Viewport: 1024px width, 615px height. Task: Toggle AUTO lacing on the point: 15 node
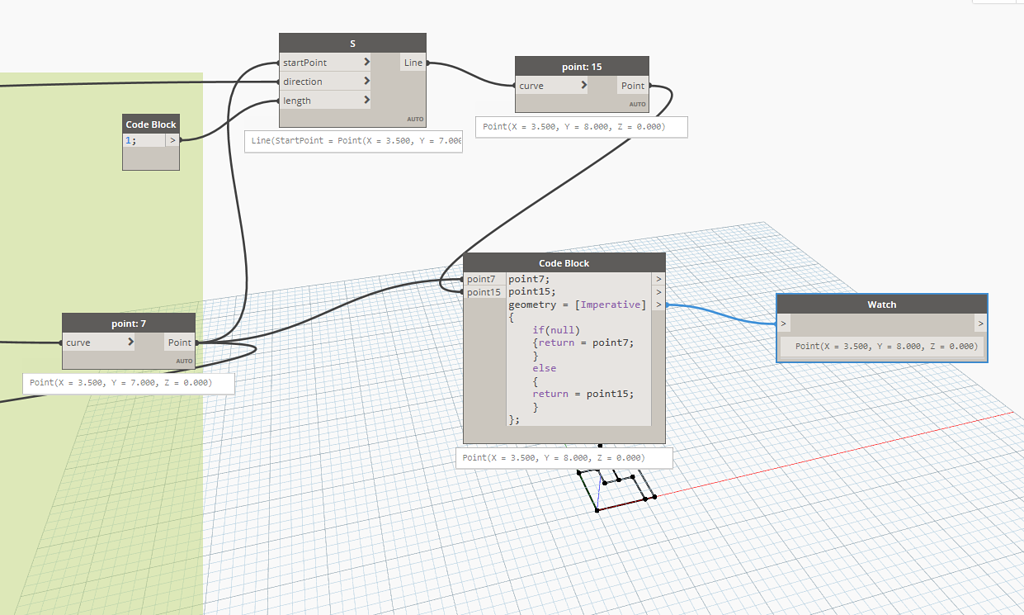point(638,103)
